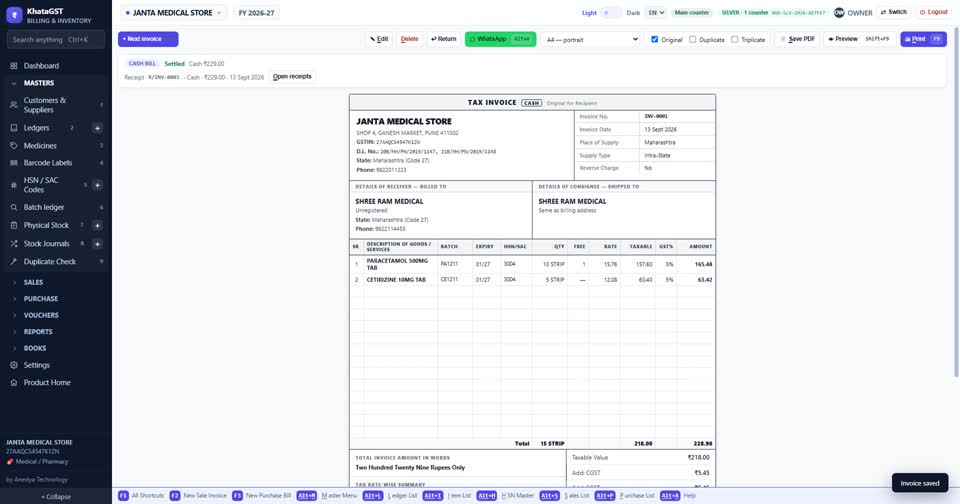
Task: Click the Invoice saved notification
Action: coord(920,483)
